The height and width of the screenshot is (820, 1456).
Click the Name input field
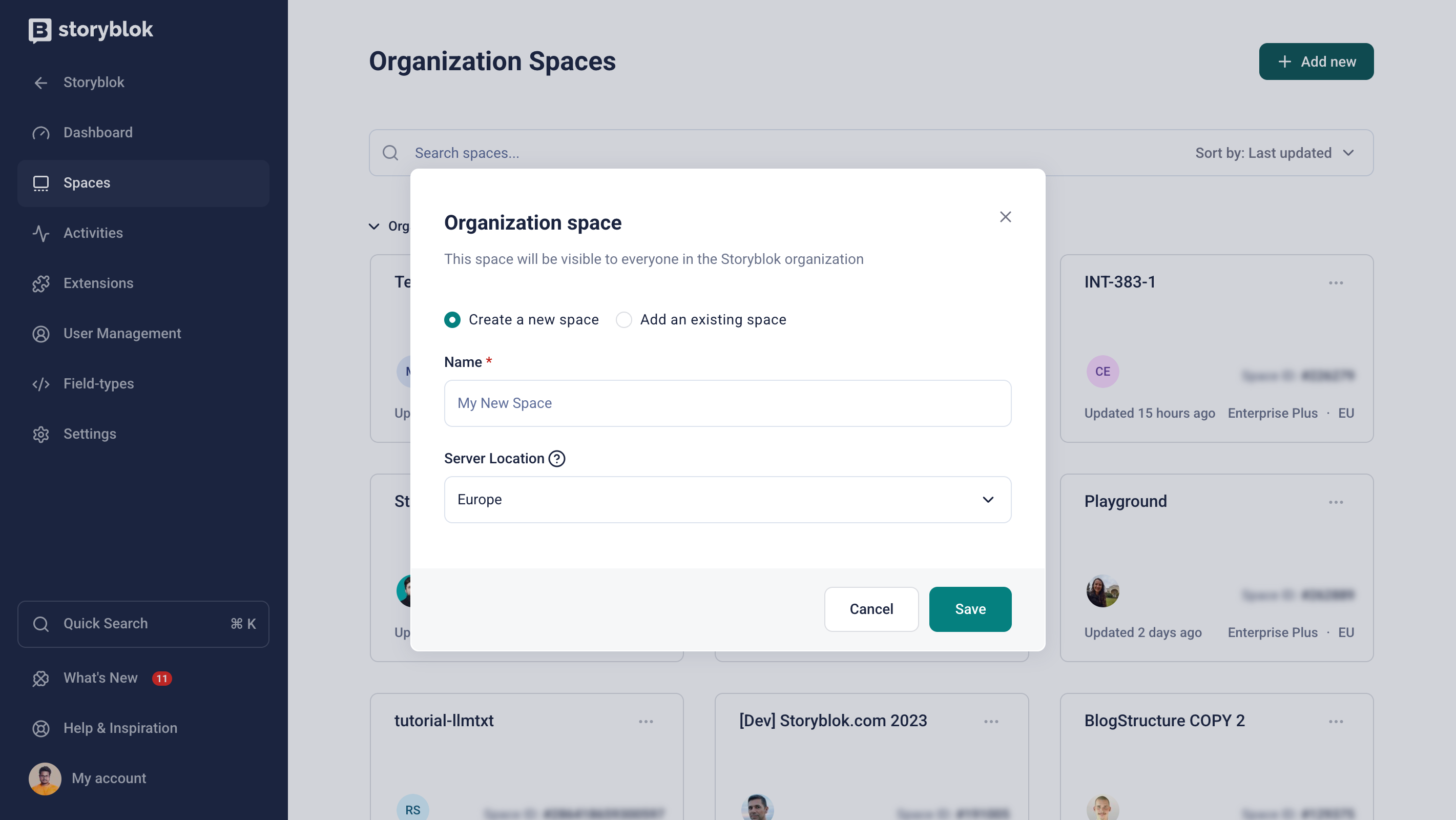pos(727,403)
